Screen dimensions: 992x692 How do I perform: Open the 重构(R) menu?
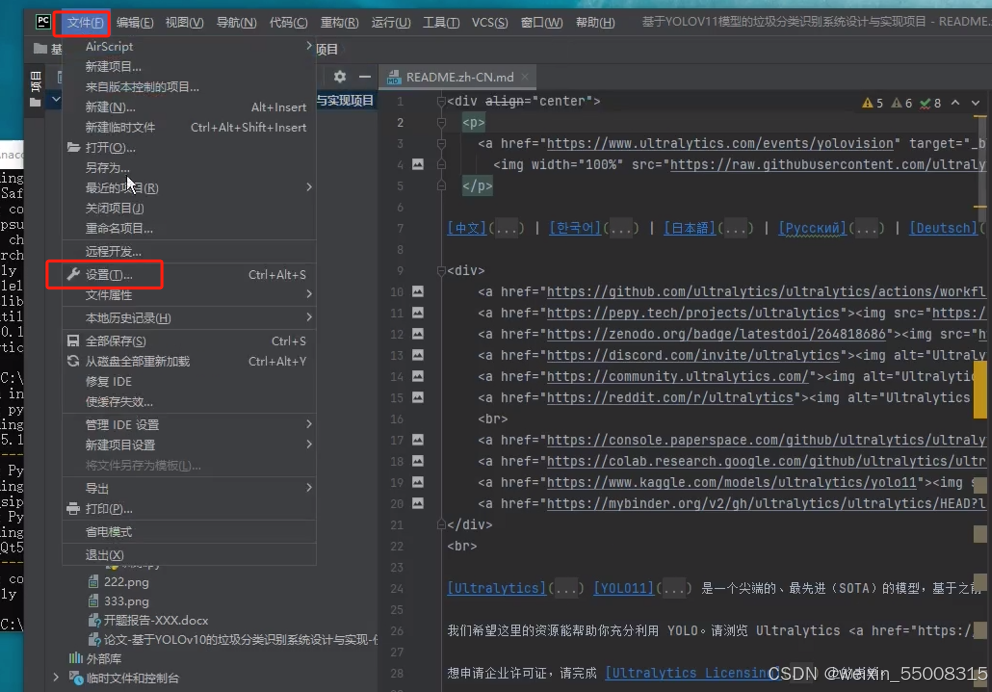pyautogui.click(x=339, y=23)
